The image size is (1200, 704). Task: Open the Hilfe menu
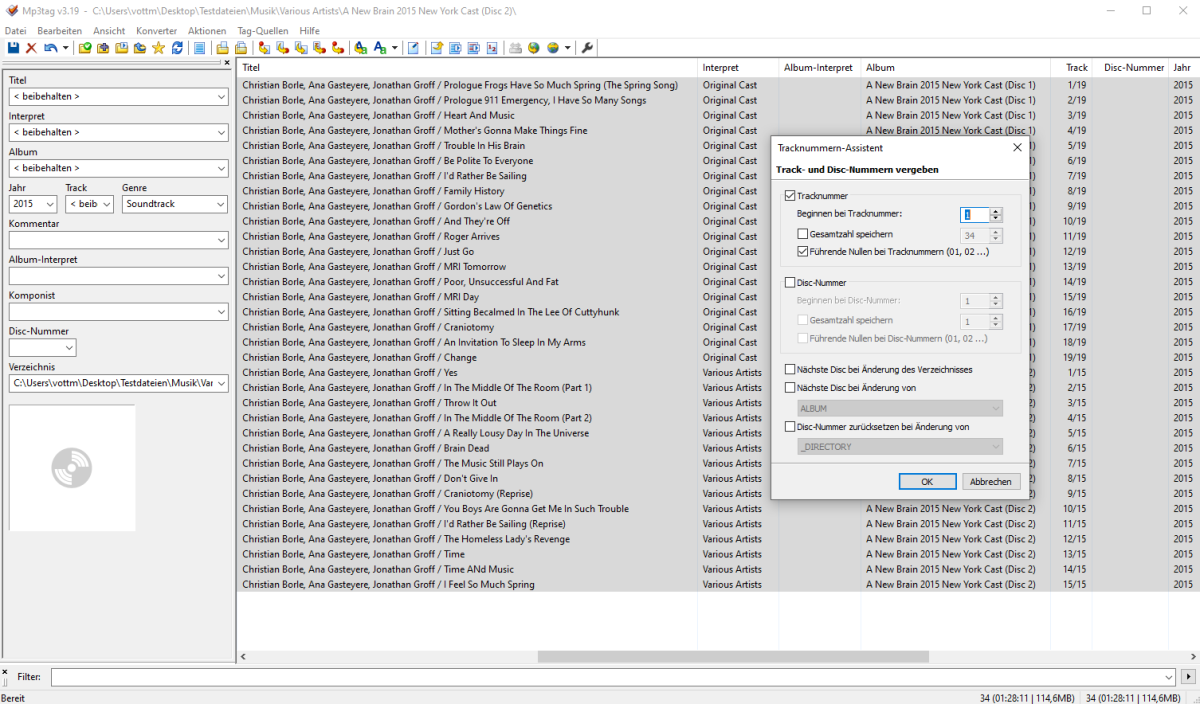[309, 31]
